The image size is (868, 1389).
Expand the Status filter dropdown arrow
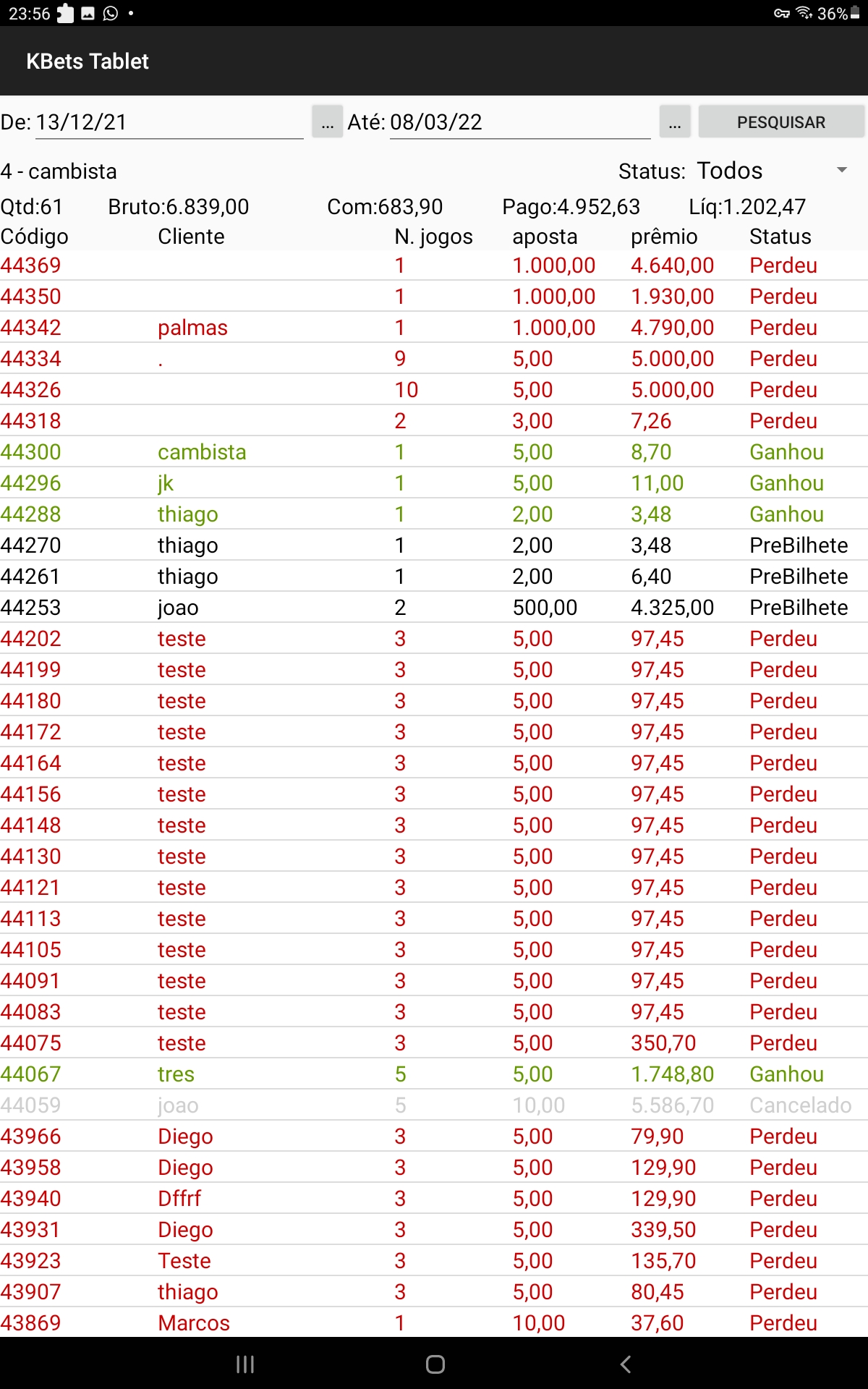click(x=842, y=171)
